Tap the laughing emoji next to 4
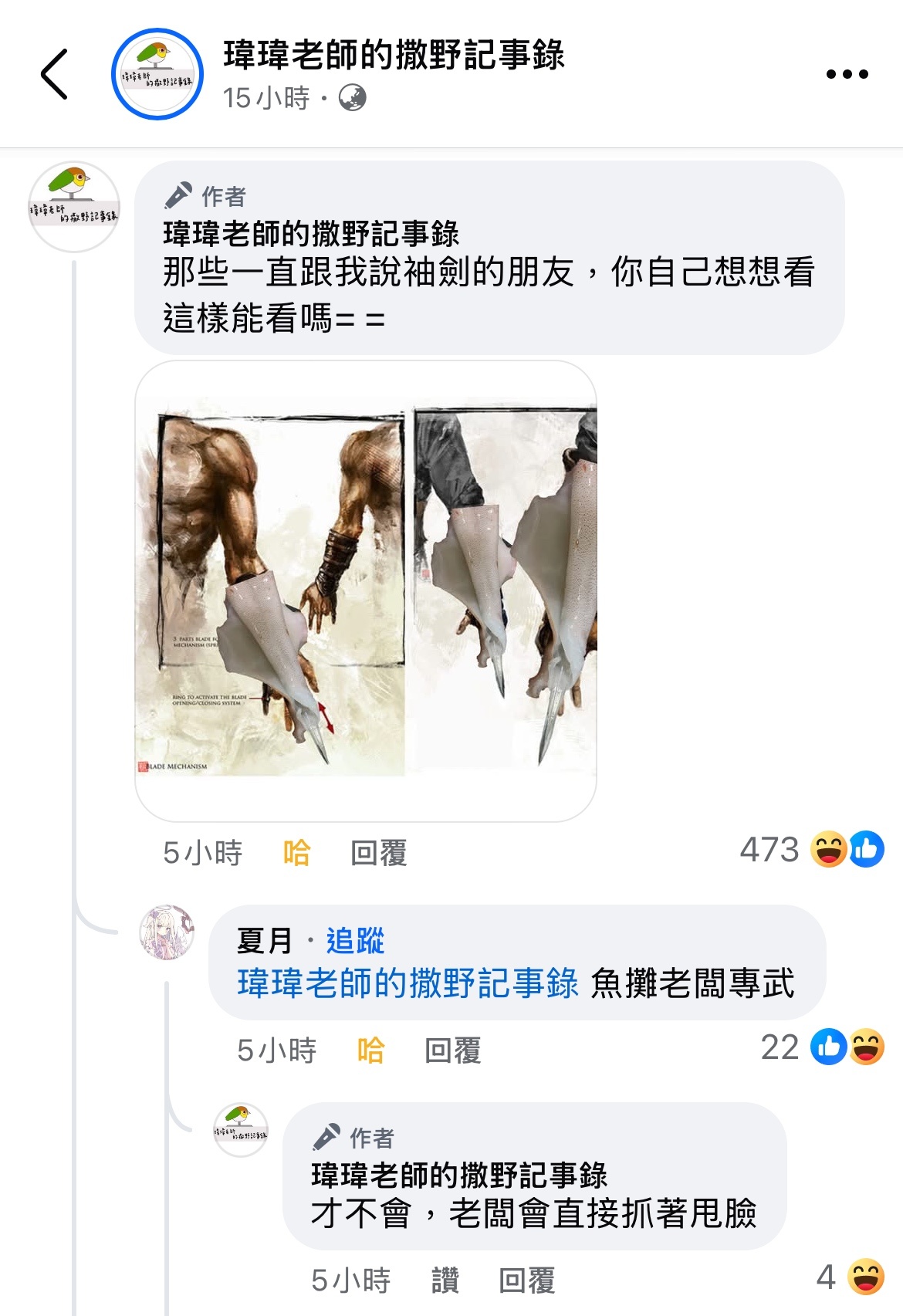This screenshot has width=903, height=1316. tap(865, 1277)
